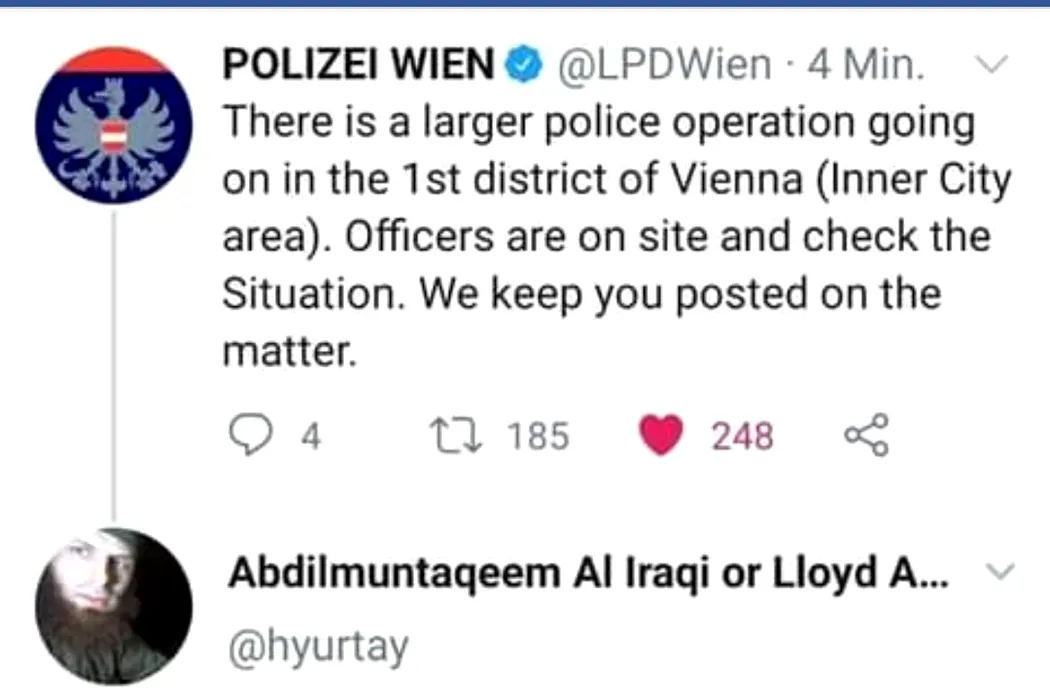Click the 185 retweet count
This screenshot has height=700, width=1050.
click(538, 436)
